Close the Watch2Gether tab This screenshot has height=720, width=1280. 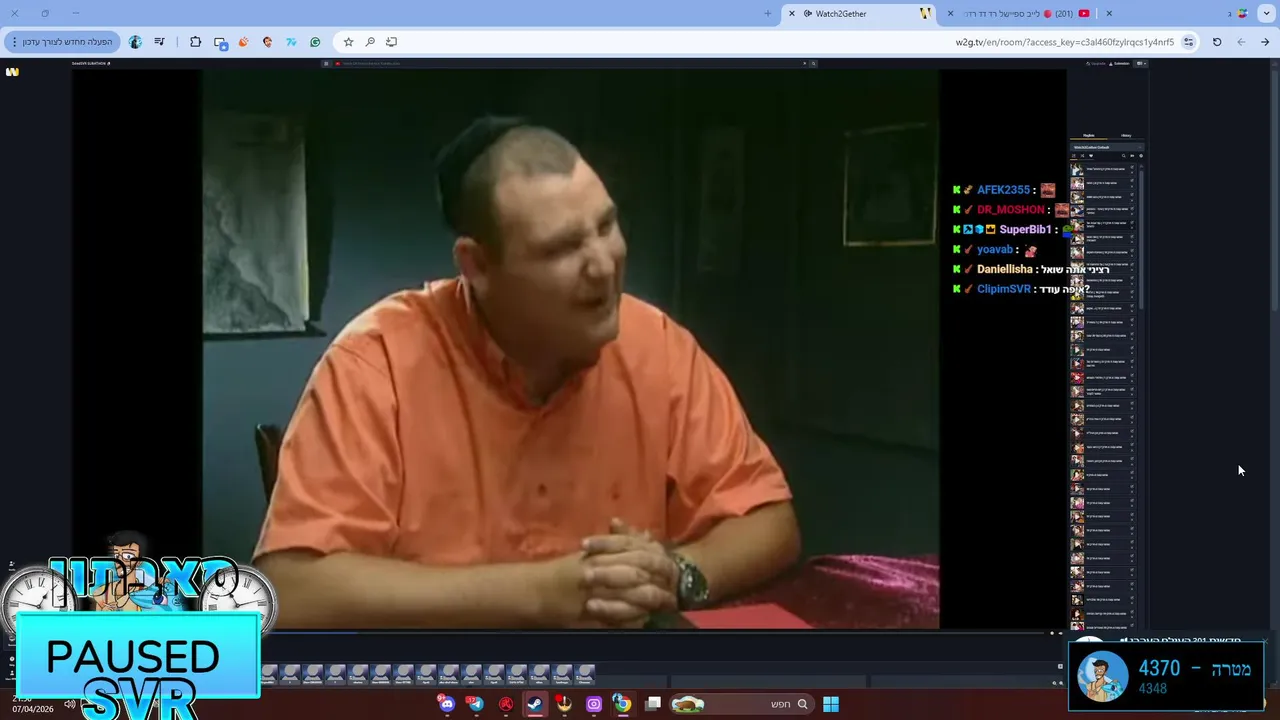[792, 14]
